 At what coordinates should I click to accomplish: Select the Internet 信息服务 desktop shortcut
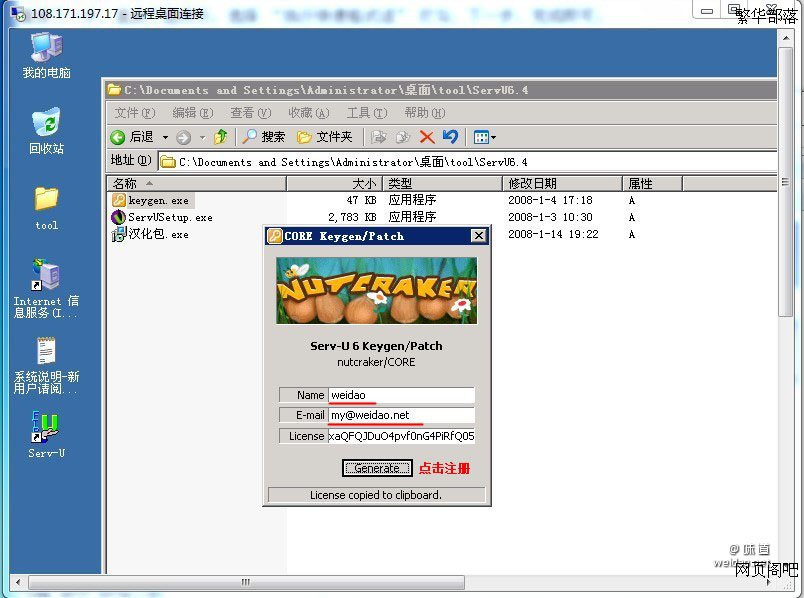pos(46,288)
